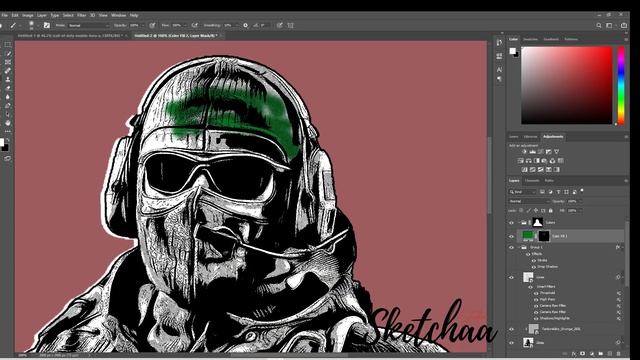Viewport: 640px width, 360px height.
Task: Click the fx layer style icon at panel bottom
Action: (x=574, y=353)
